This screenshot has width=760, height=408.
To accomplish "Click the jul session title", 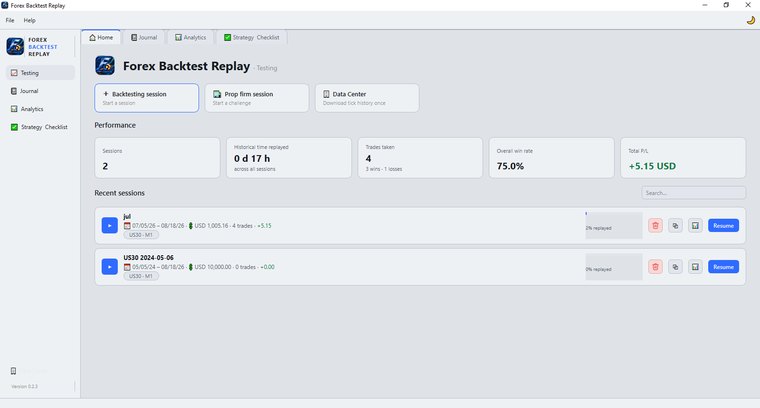I will 127,217.
